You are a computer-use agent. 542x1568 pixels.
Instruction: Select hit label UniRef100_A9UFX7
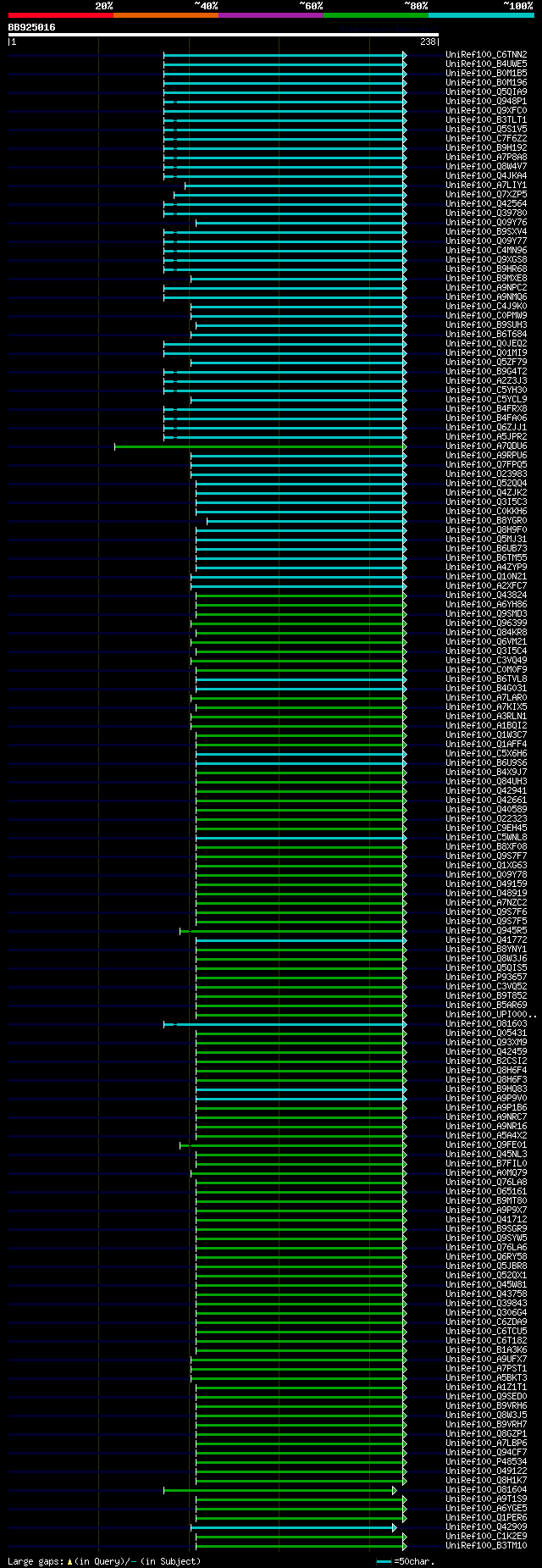[486, 1359]
